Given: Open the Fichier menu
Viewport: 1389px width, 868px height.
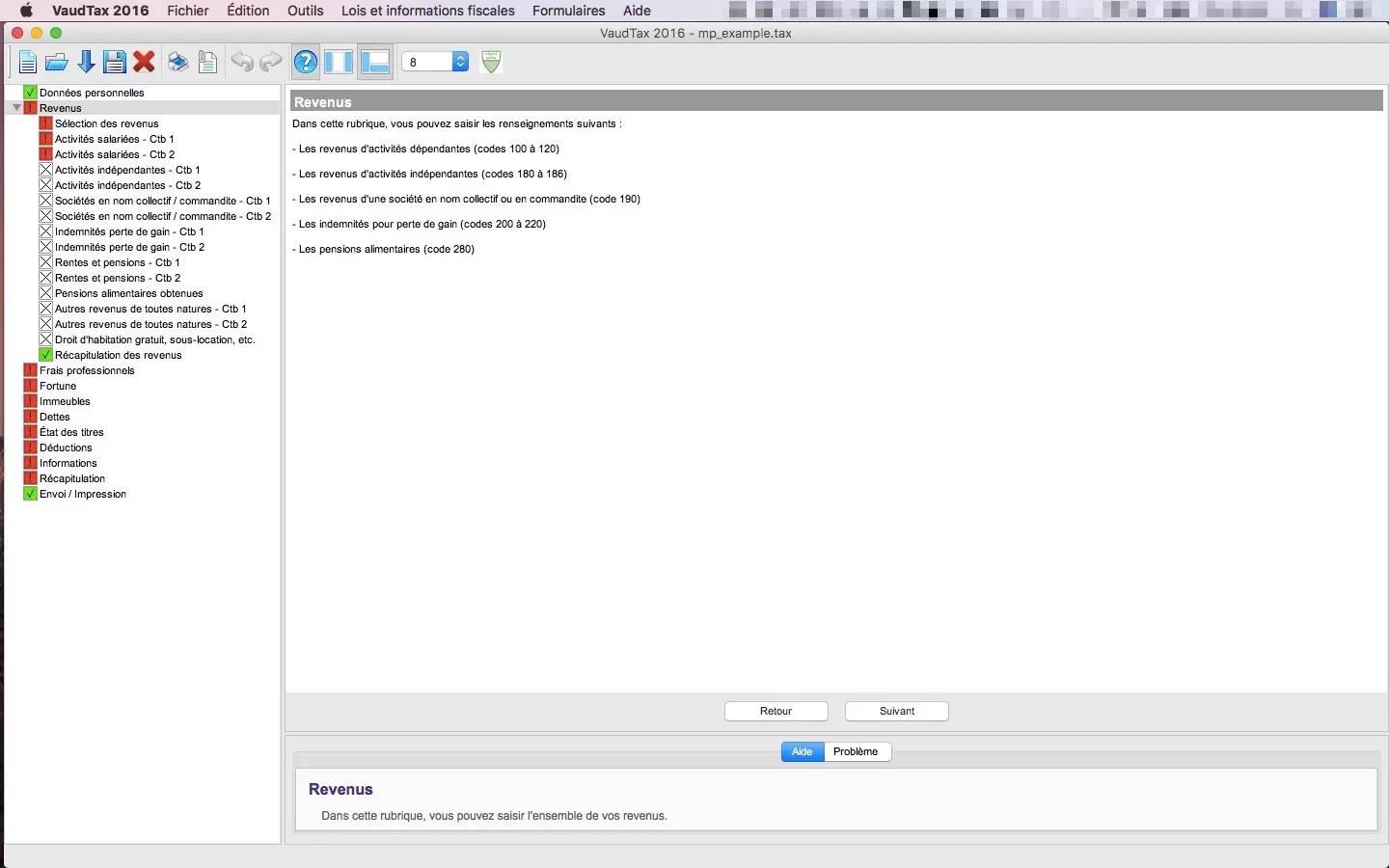Looking at the screenshot, I should click(188, 11).
